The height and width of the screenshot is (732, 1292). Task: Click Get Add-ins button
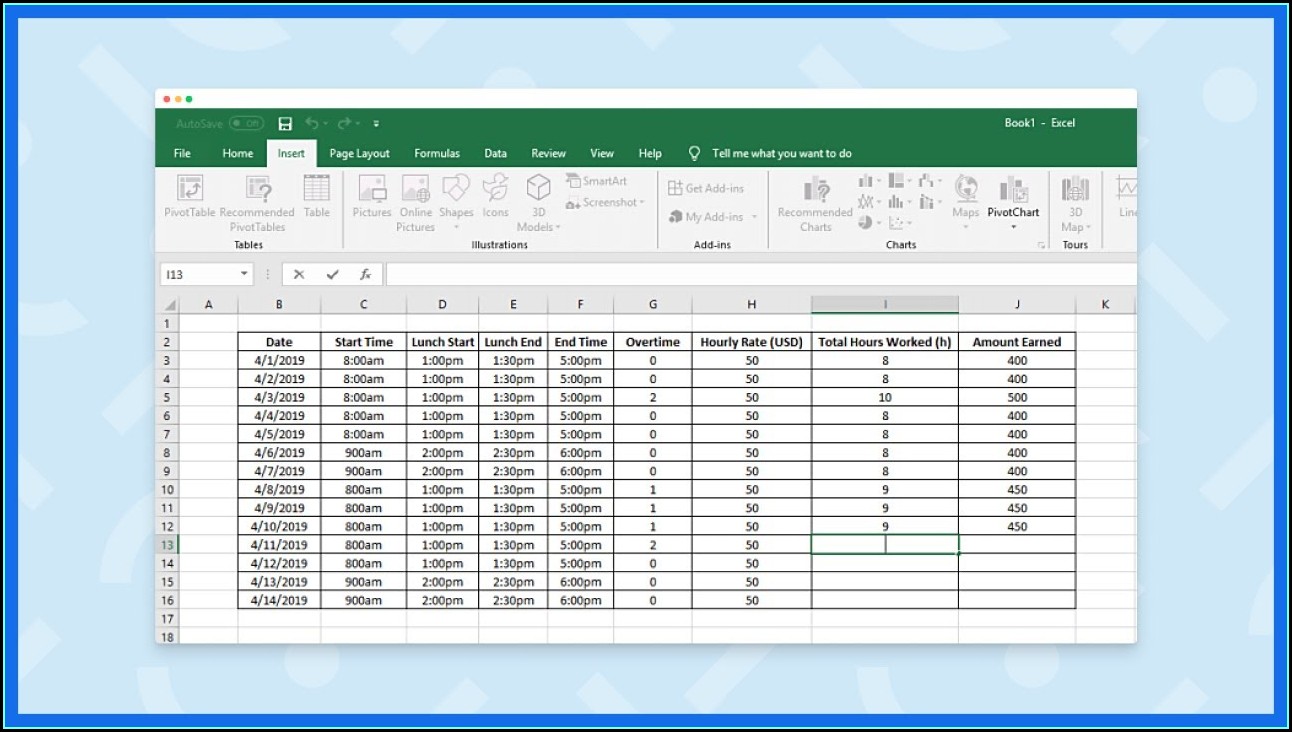pos(706,188)
